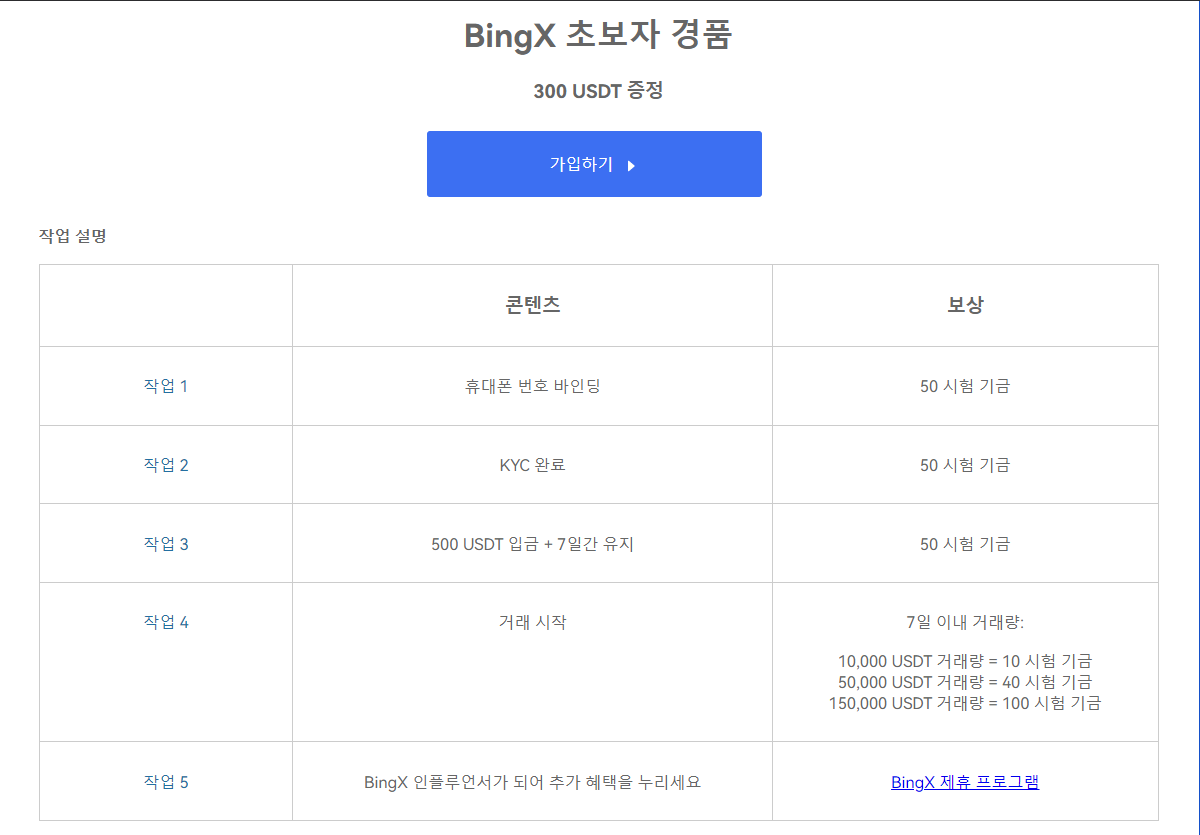Click the KYC 완료 cell

[532, 465]
